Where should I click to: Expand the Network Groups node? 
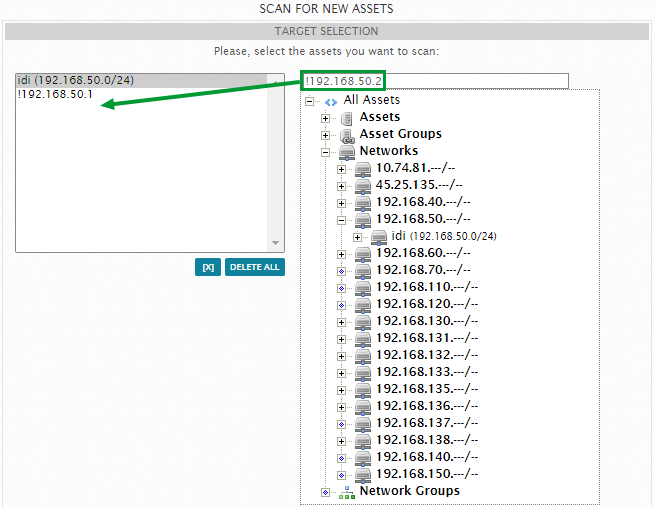point(325,492)
